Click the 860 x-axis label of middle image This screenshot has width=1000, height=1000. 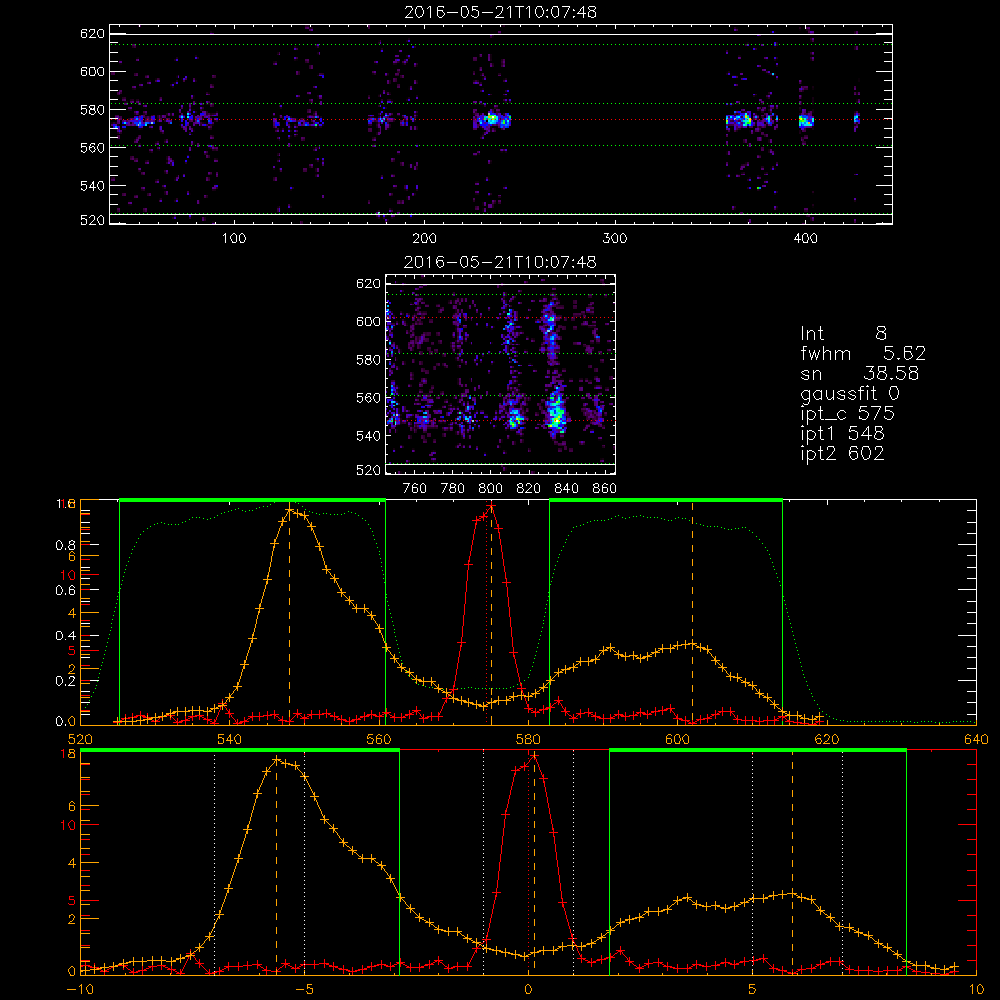[605, 489]
